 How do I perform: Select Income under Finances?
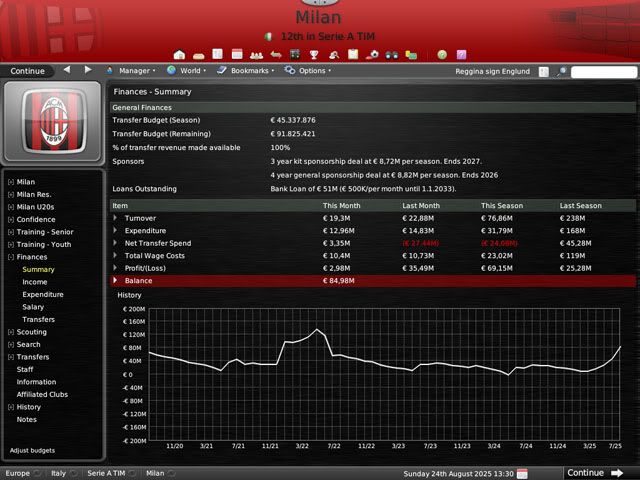pos(35,282)
